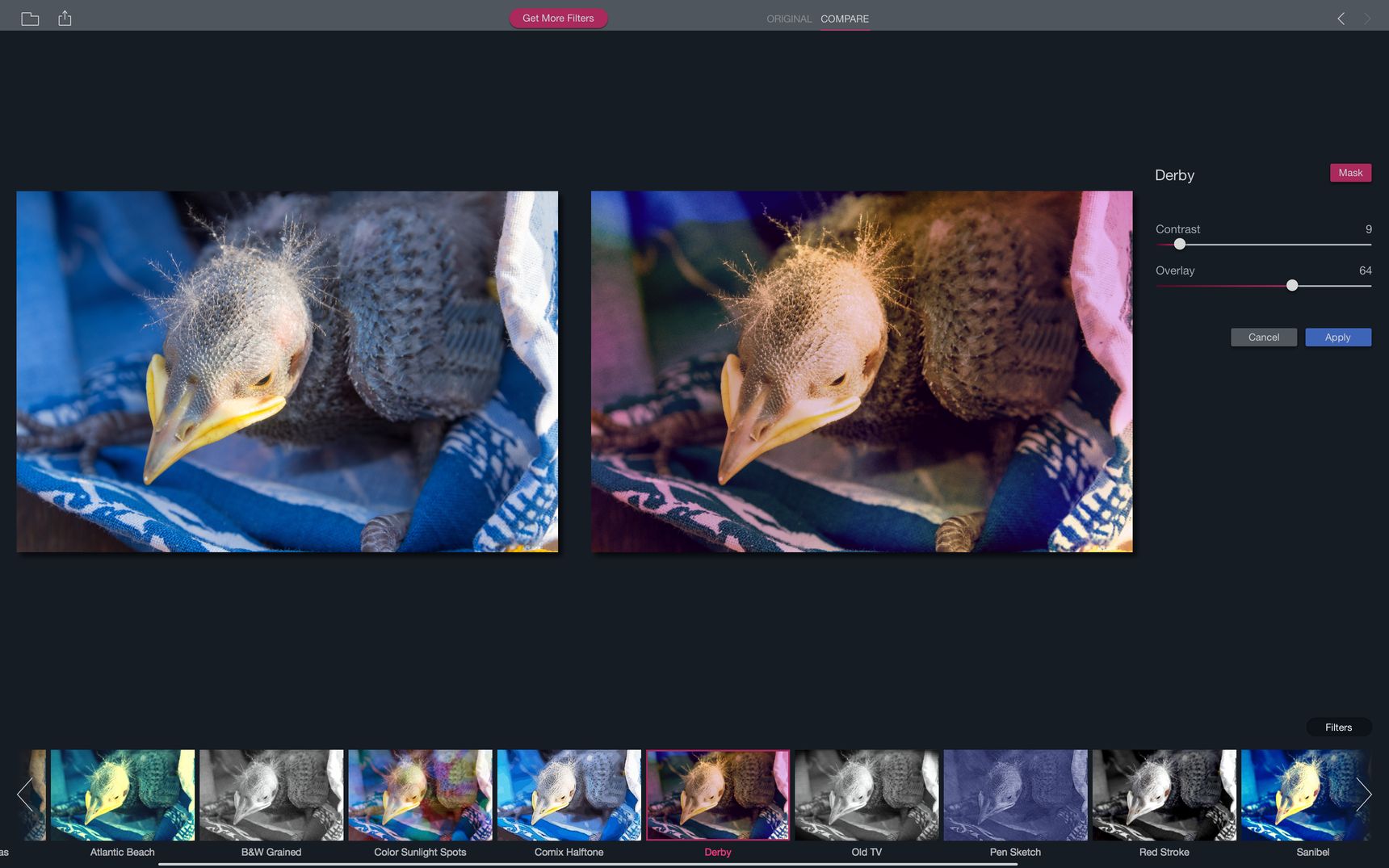The width and height of the screenshot is (1389, 868).
Task: Go back with the left arrow in the top bar
Action: tap(1341, 19)
